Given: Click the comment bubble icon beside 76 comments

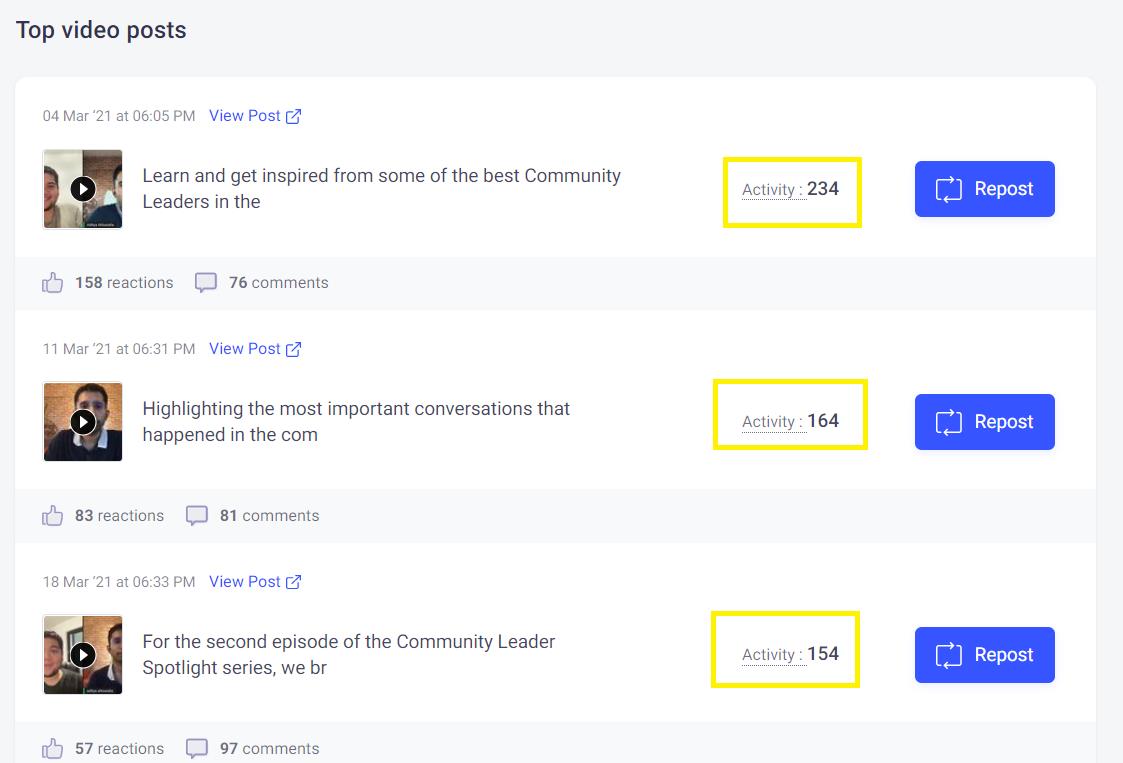Looking at the screenshot, I should 205,282.
